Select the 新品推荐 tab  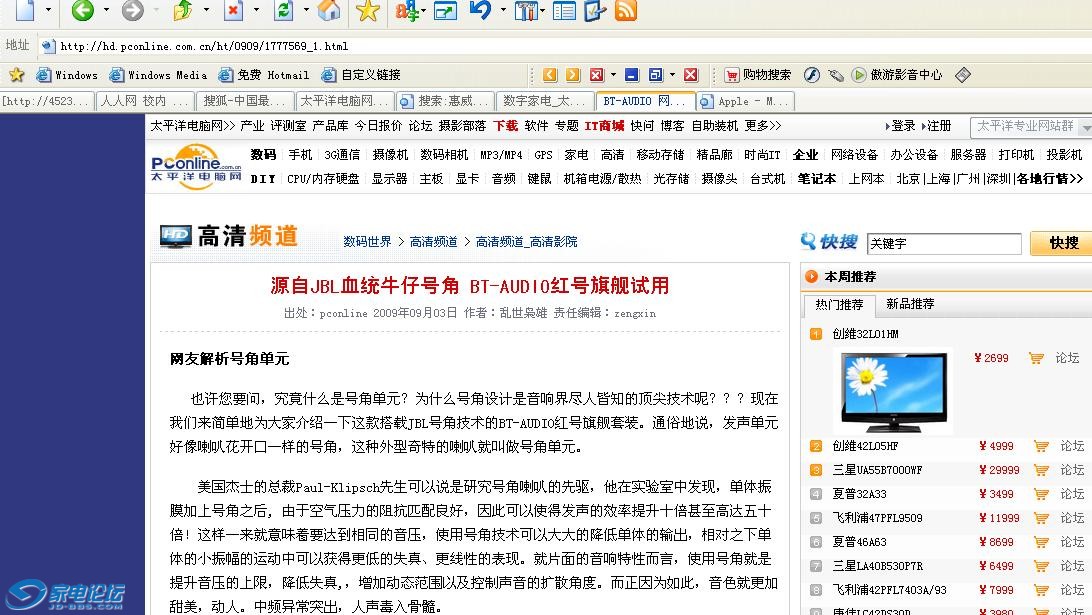pyautogui.click(x=910, y=304)
